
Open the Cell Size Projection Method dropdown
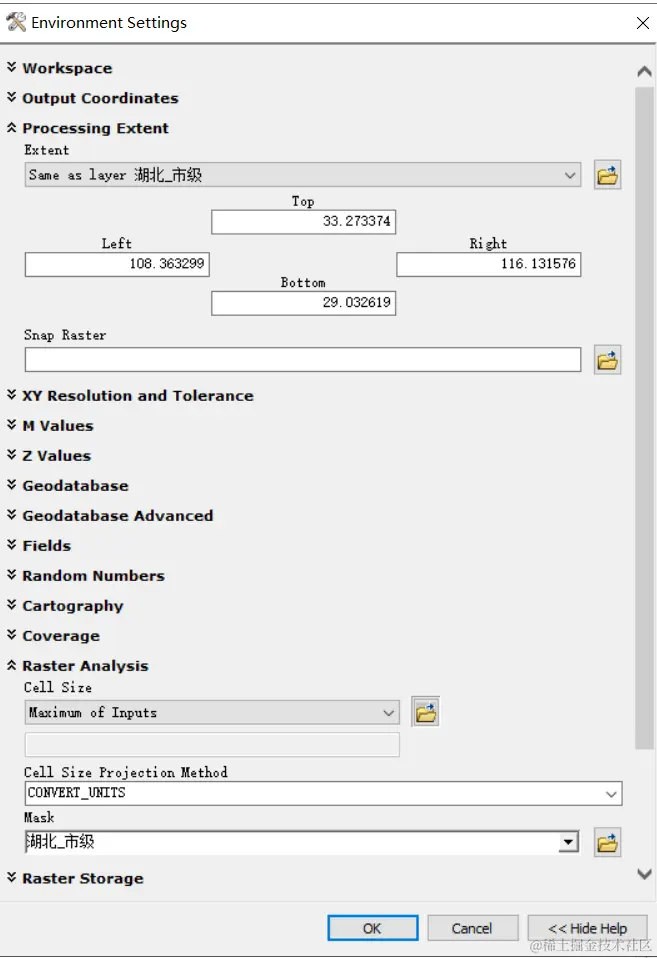coord(323,793)
